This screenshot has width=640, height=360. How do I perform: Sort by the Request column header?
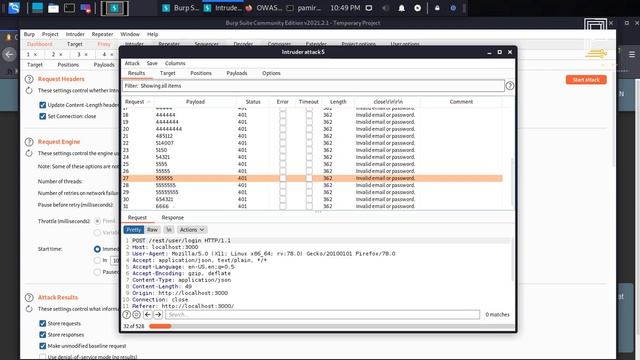(x=138, y=102)
